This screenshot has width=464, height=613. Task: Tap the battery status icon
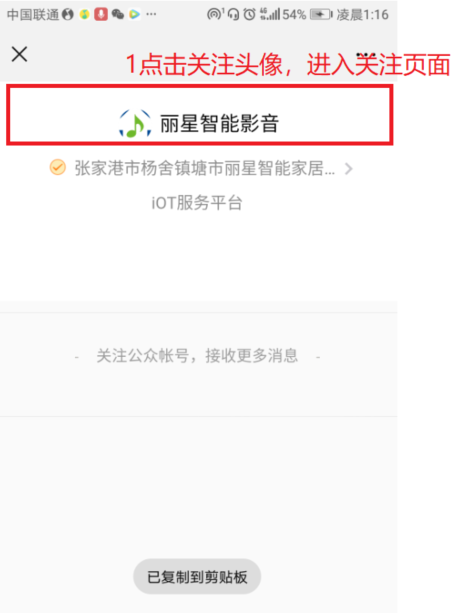pyautogui.click(x=321, y=15)
